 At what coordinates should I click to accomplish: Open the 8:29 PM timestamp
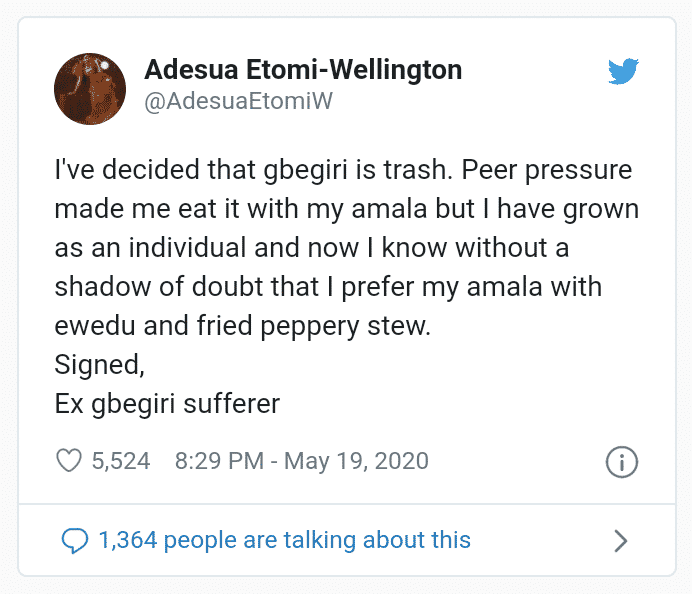tap(219, 461)
